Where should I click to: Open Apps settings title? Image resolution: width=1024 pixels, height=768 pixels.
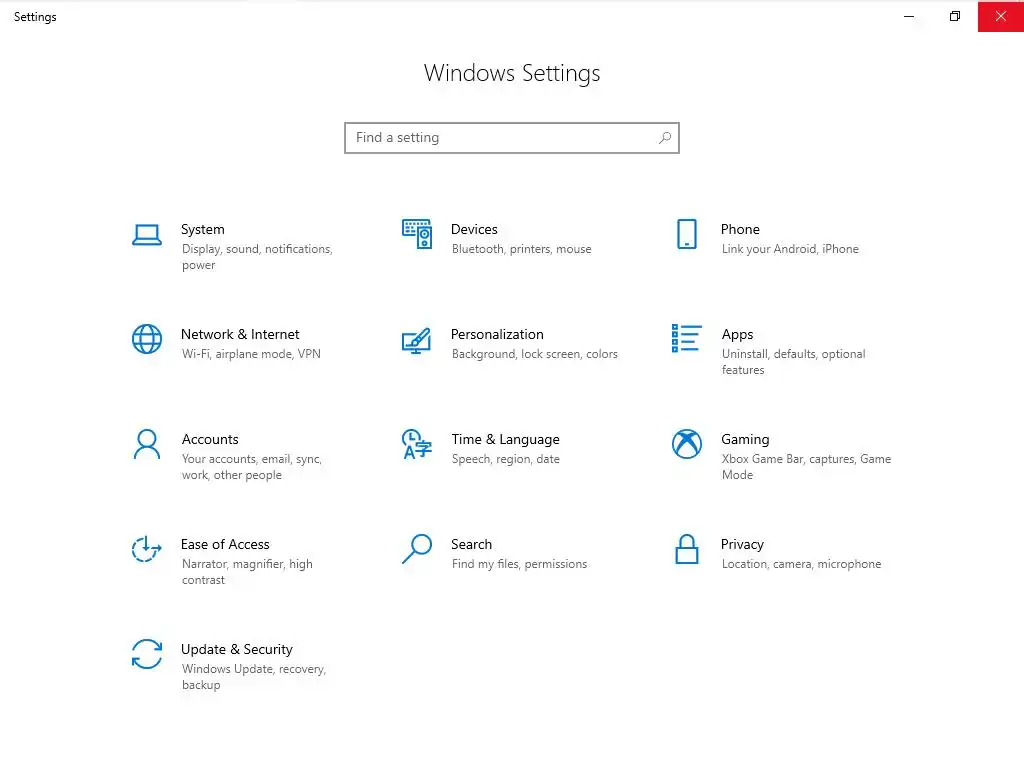tap(737, 334)
